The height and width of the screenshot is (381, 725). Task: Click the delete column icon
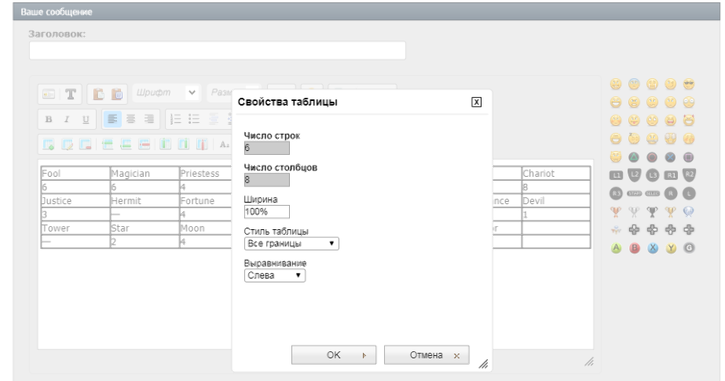pos(202,145)
